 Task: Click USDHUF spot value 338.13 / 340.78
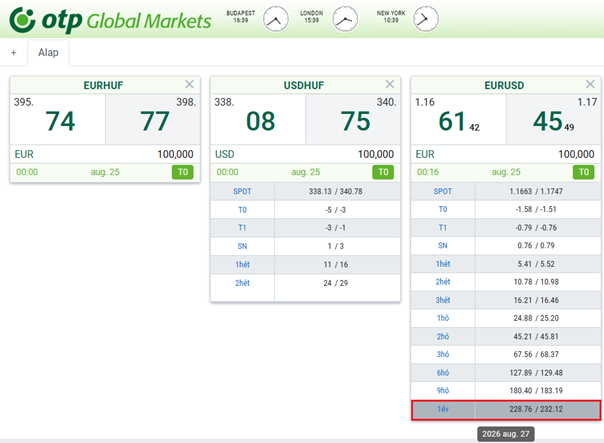(x=336, y=191)
